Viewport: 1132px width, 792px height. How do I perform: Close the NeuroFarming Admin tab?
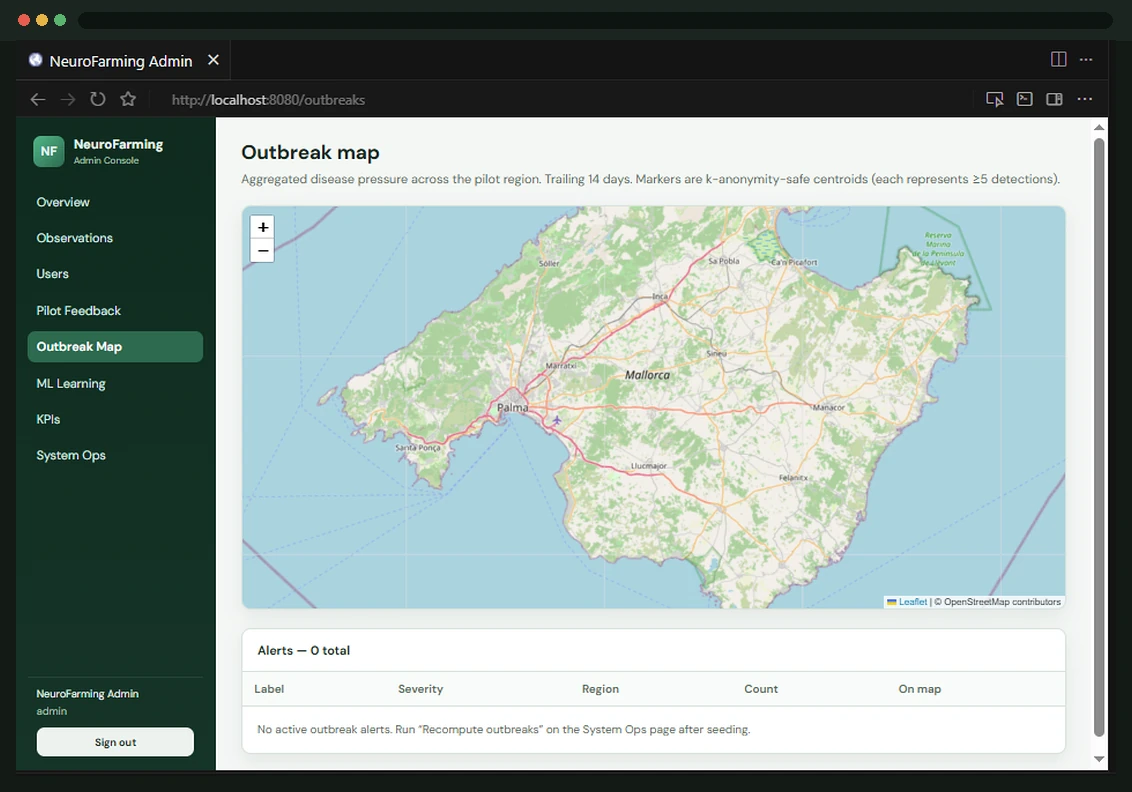click(213, 60)
